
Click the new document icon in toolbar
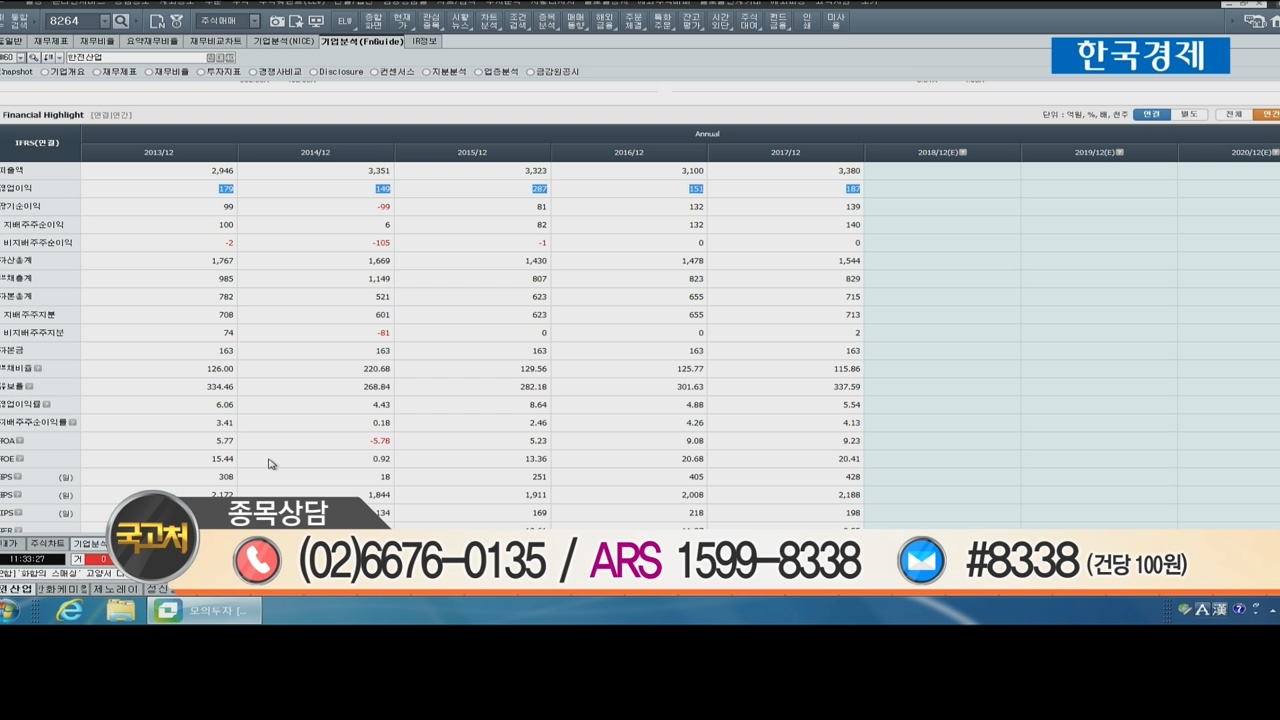(157, 21)
